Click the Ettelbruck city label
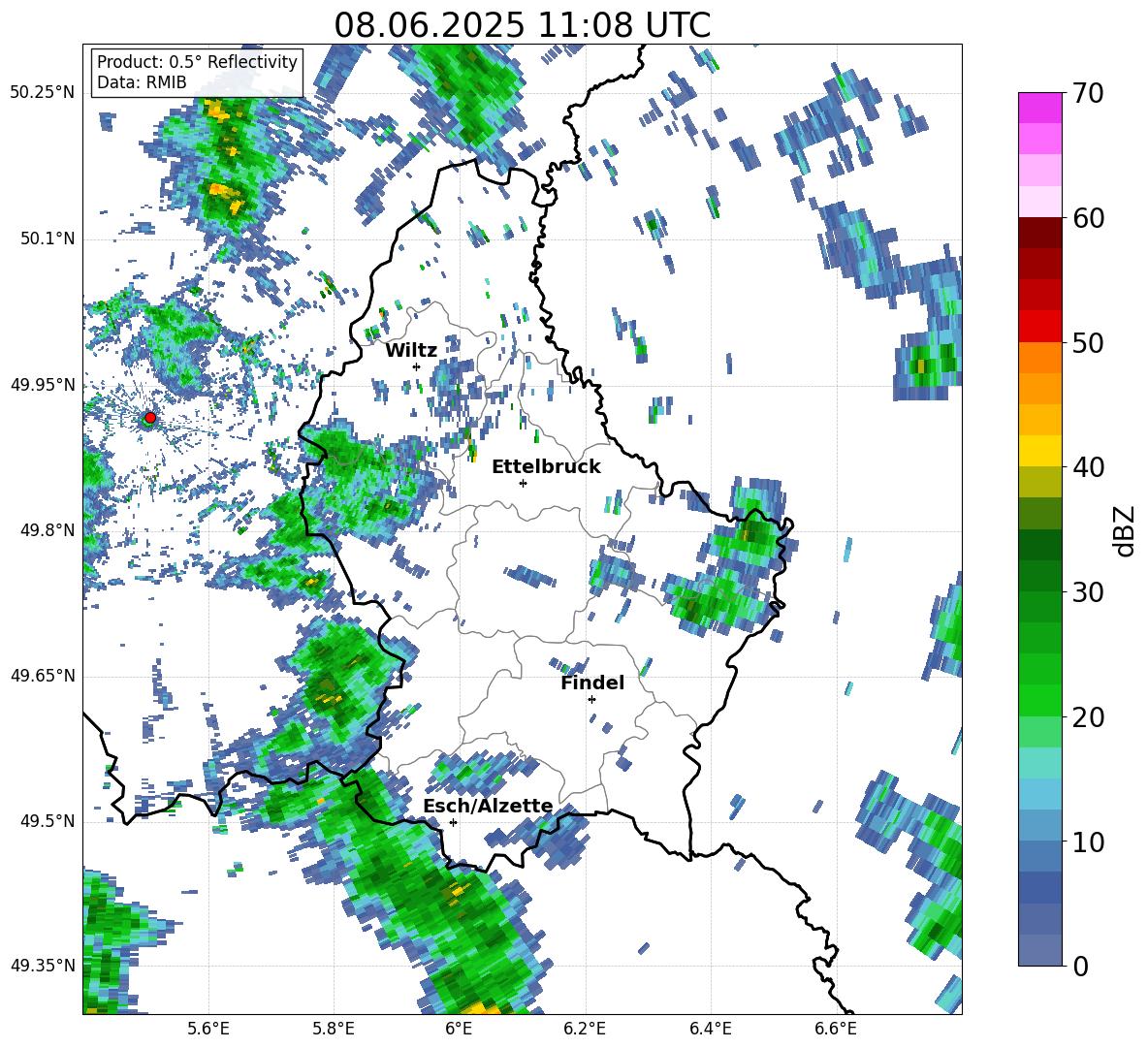Image resolution: width=1148 pixels, height=1048 pixels. tap(546, 467)
